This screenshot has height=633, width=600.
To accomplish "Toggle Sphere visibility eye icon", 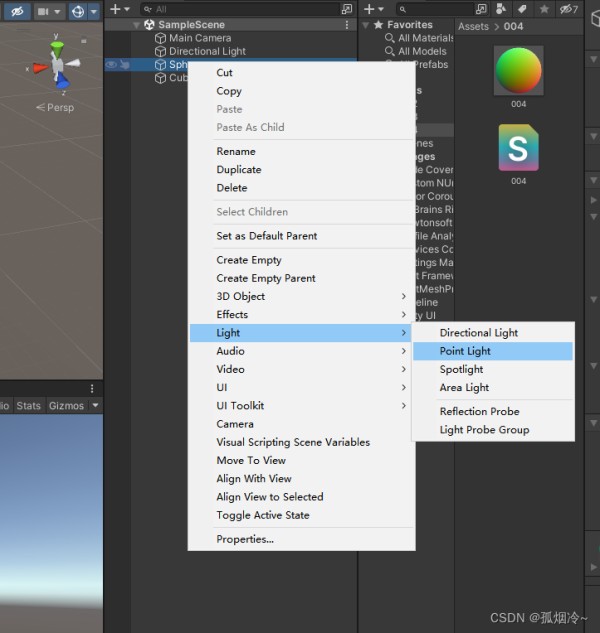I will tap(111, 65).
